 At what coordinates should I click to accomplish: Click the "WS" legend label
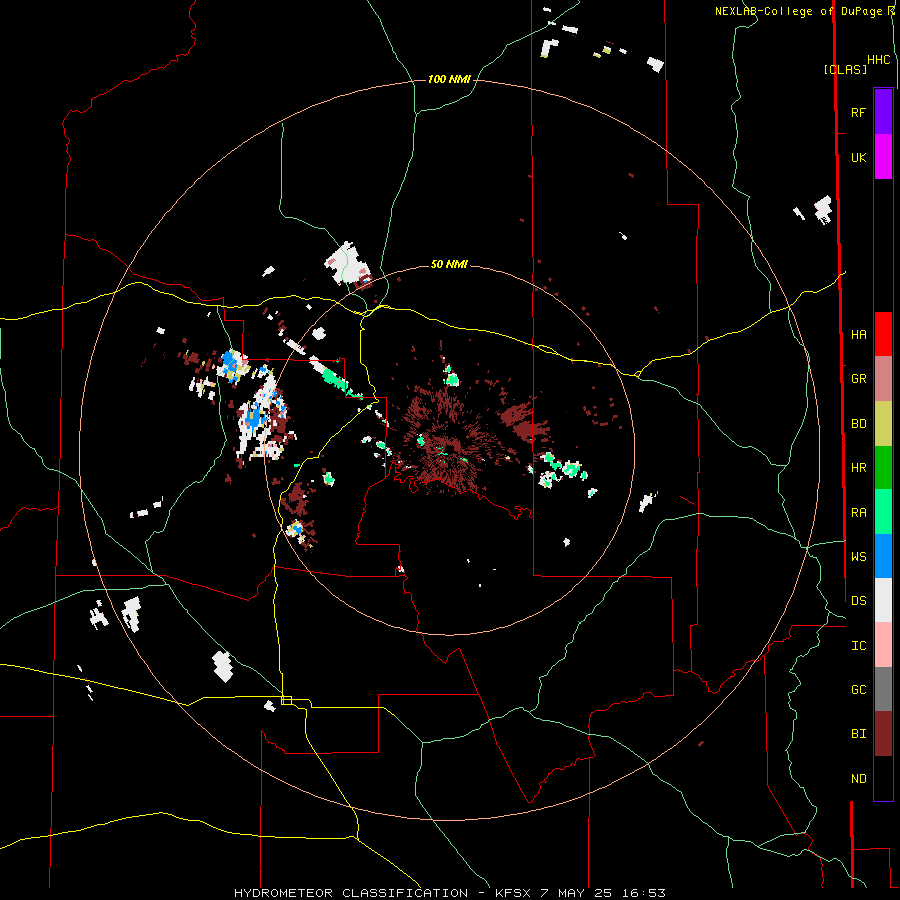click(858, 557)
